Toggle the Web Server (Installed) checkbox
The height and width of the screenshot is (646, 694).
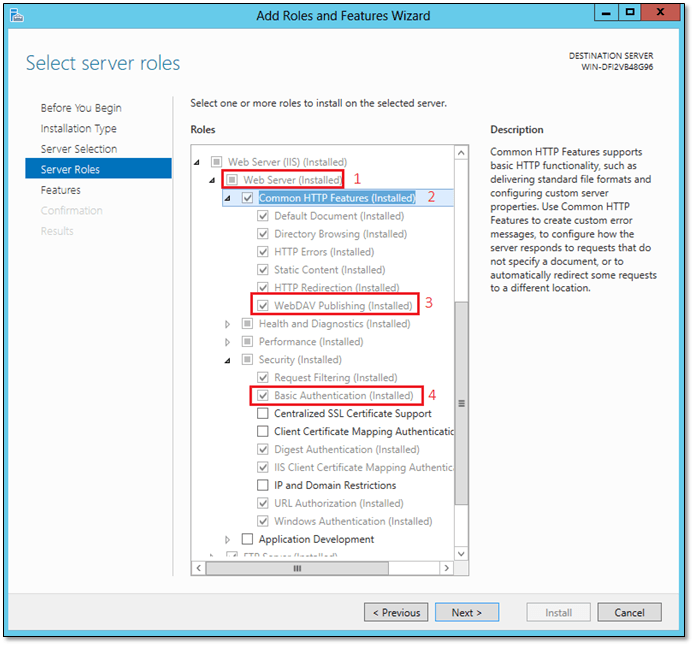(x=232, y=180)
